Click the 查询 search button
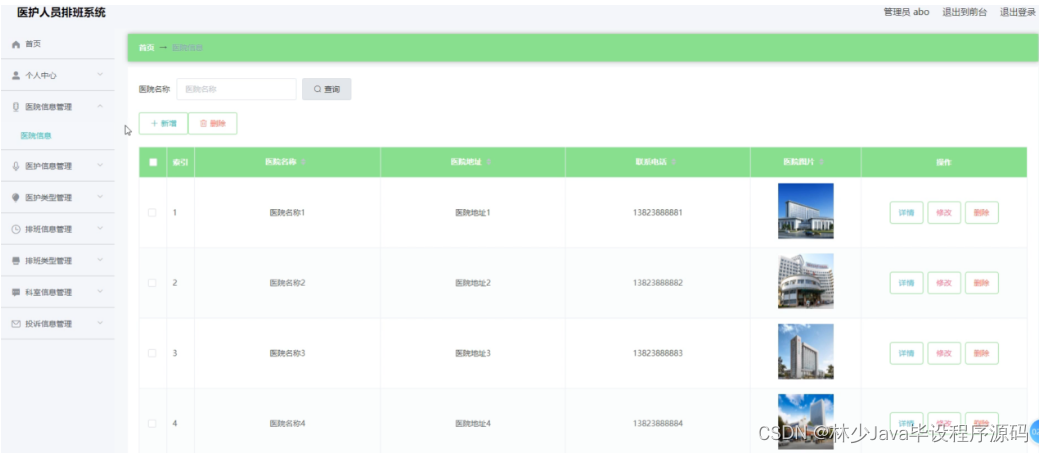Screen dimensions: 1043x453 [x=327, y=89]
